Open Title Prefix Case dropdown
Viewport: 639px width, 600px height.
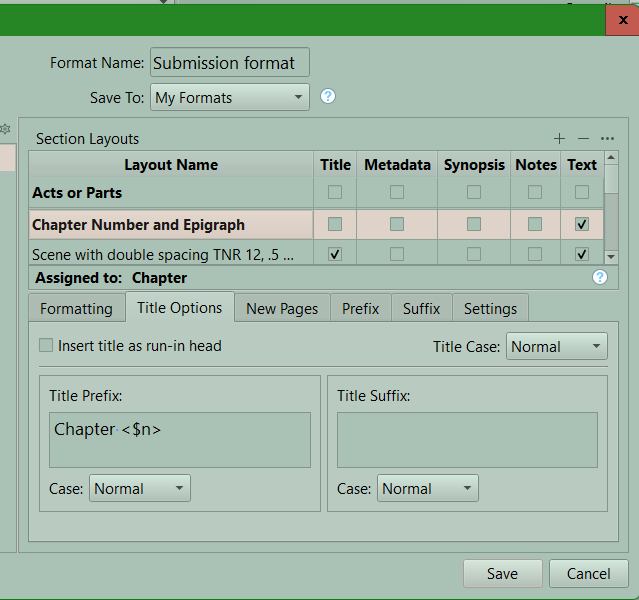[x=140, y=489]
